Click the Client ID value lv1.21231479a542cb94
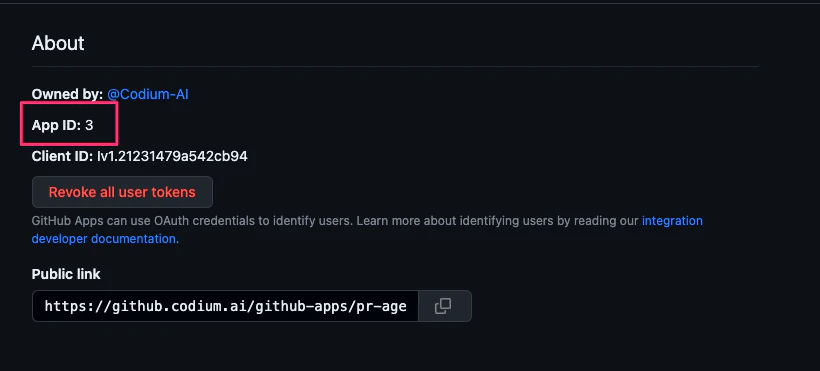Screen dimensions: 820x371 172,156
